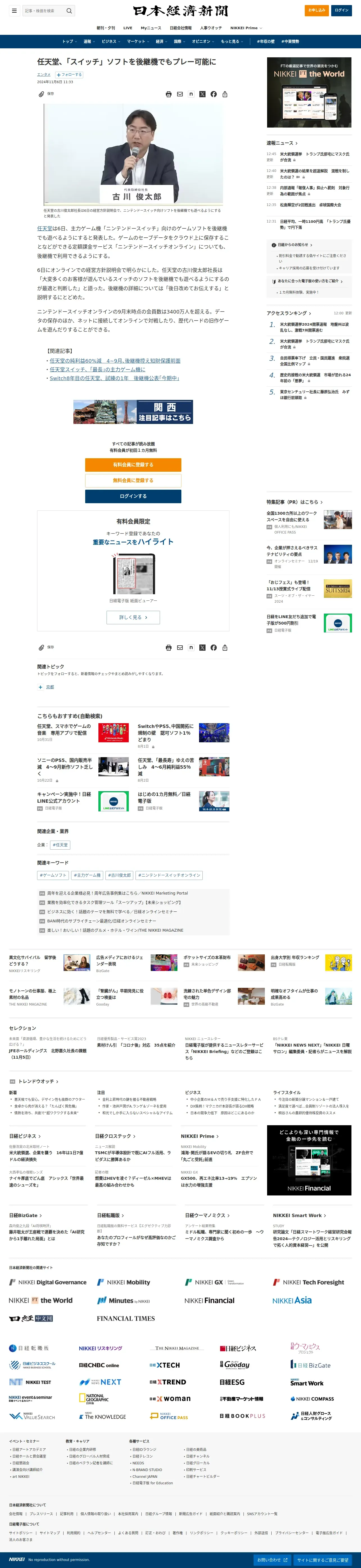361x1568 pixels.
Task: Click the paperclip save icon under the headline
Action: (x=41, y=94)
